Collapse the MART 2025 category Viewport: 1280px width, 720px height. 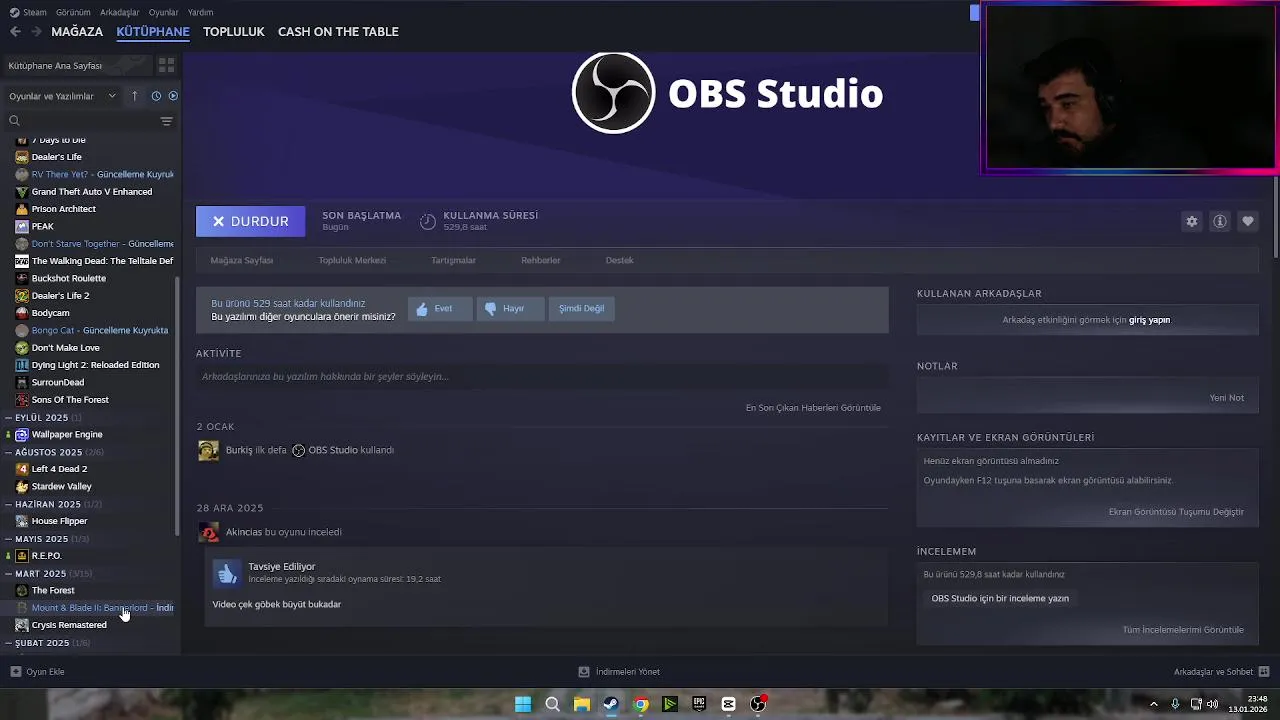8,574
